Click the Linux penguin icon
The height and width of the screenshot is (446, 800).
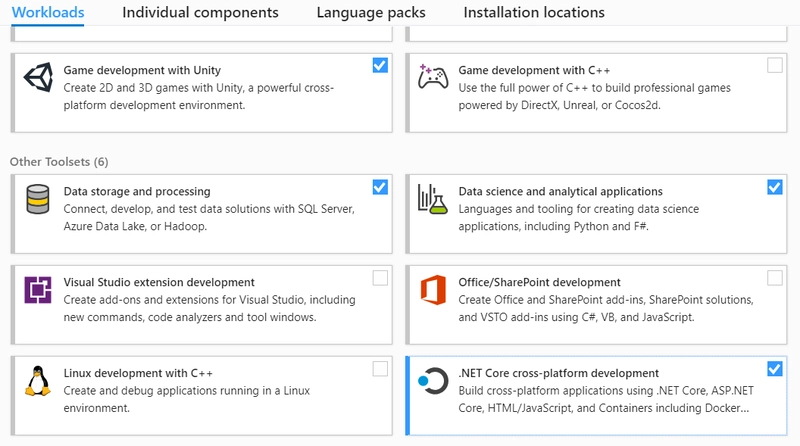[x=38, y=381]
